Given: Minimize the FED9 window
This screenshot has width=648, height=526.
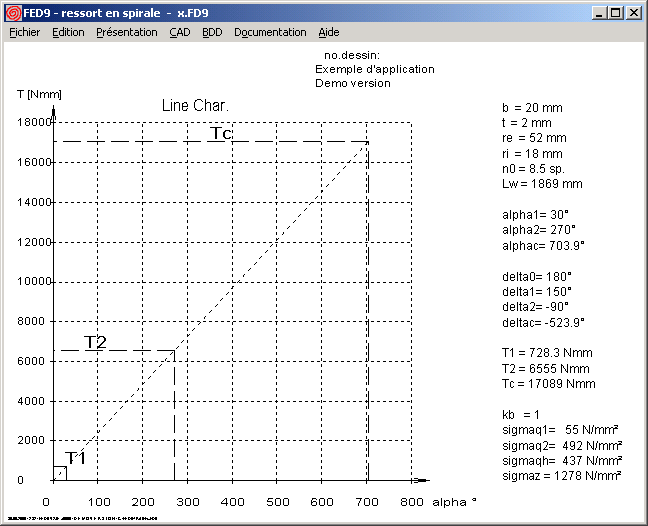Looking at the screenshot, I should 598,13.
